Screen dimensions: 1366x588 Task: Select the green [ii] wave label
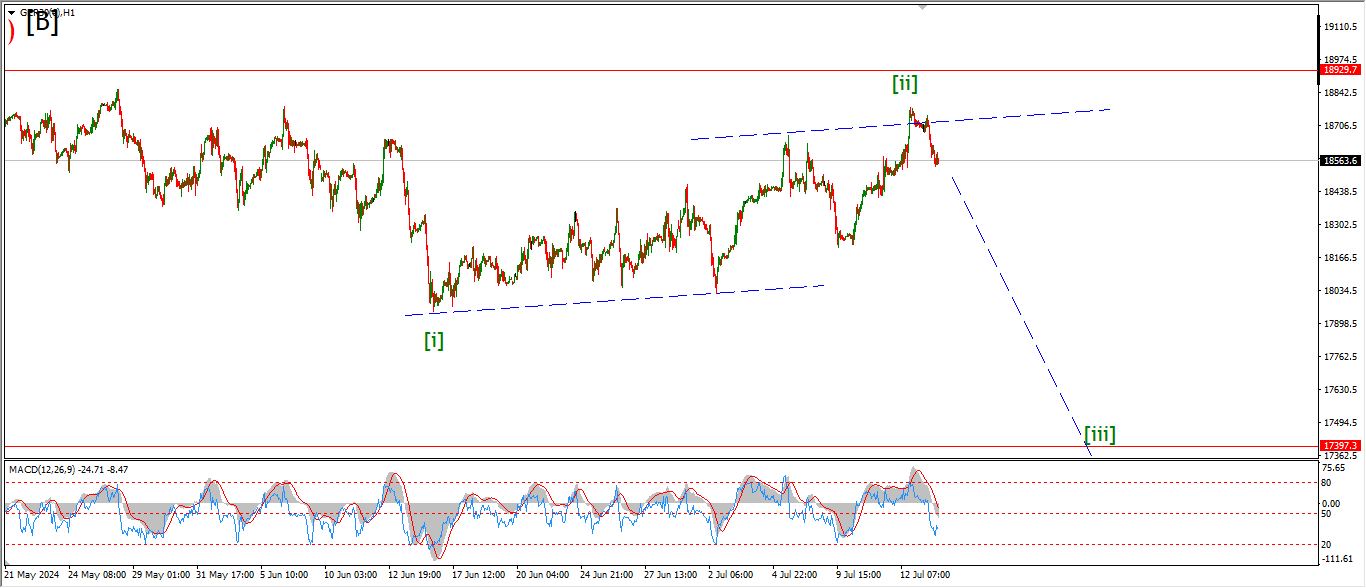point(905,84)
